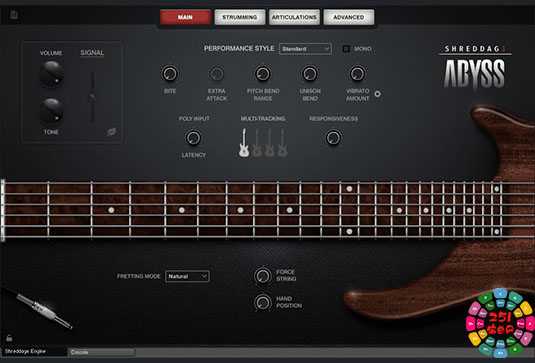535x363 pixels.
Task: Click the SIGNAL vertical slider
Action: coord(92,97)
